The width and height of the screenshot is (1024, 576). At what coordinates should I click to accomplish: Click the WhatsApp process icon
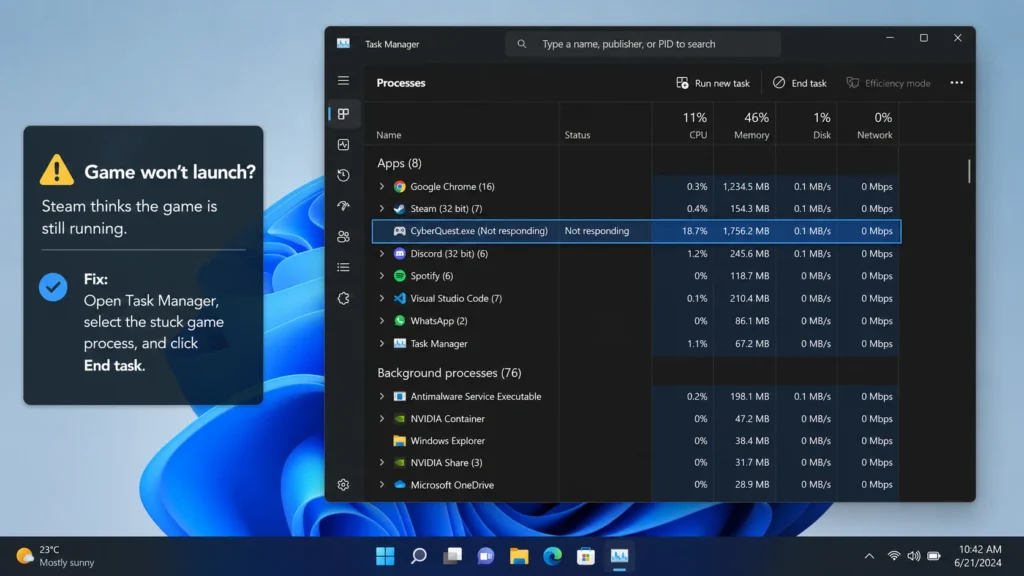point(400,321)
